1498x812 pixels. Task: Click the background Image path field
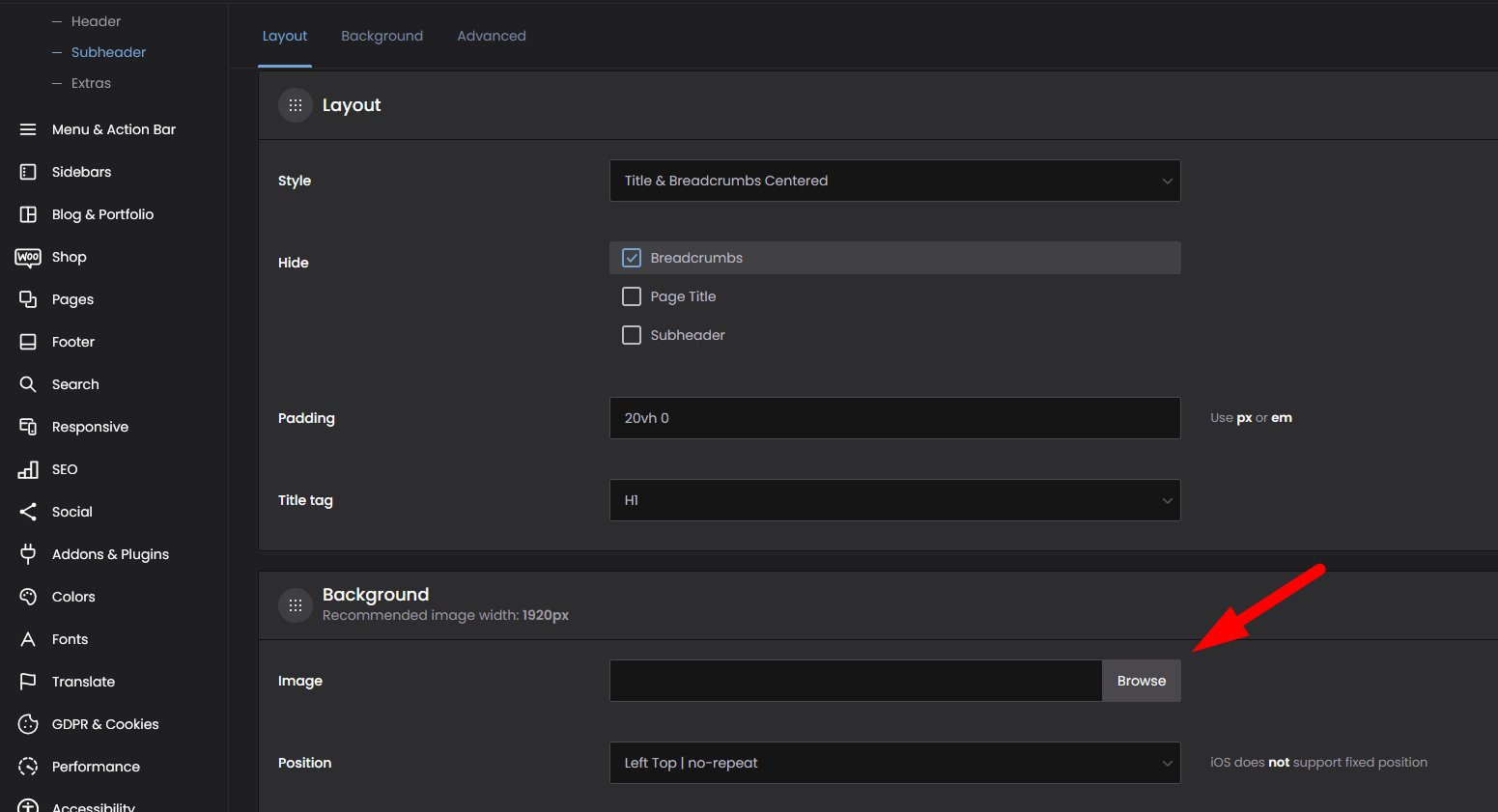(856, 681)
